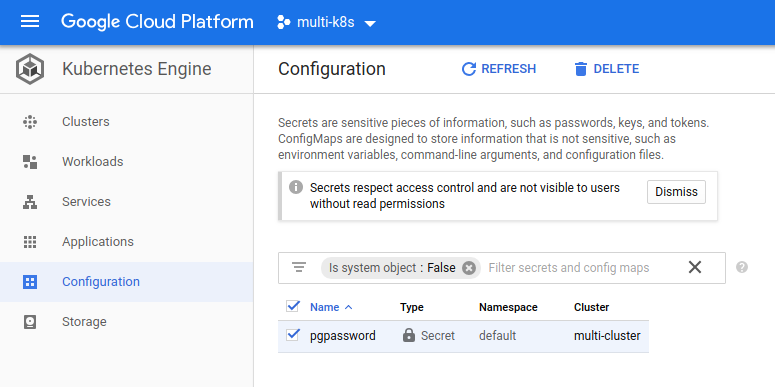The height and width of the screenshot is (387, 775).
Task: Click the Storage disk icon
Action: click(30, 322)
